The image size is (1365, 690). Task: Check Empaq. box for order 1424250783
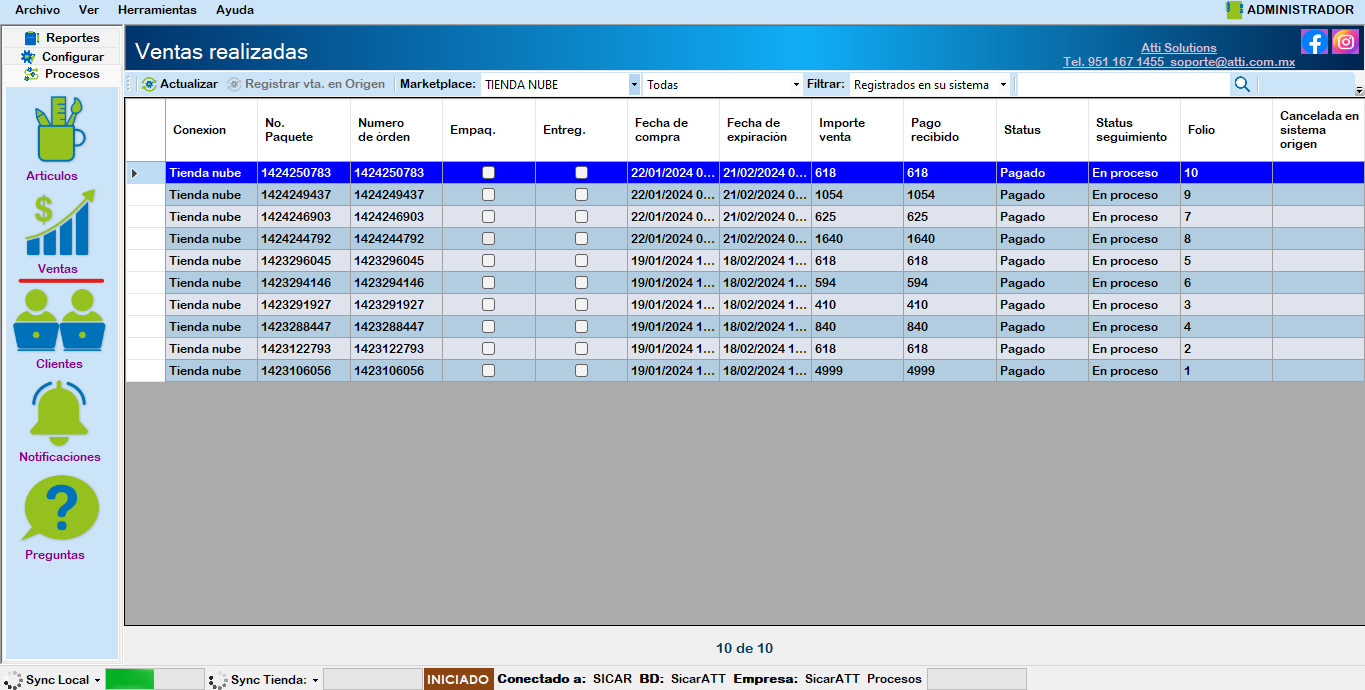pyautogui.click(x=488, y=173)
